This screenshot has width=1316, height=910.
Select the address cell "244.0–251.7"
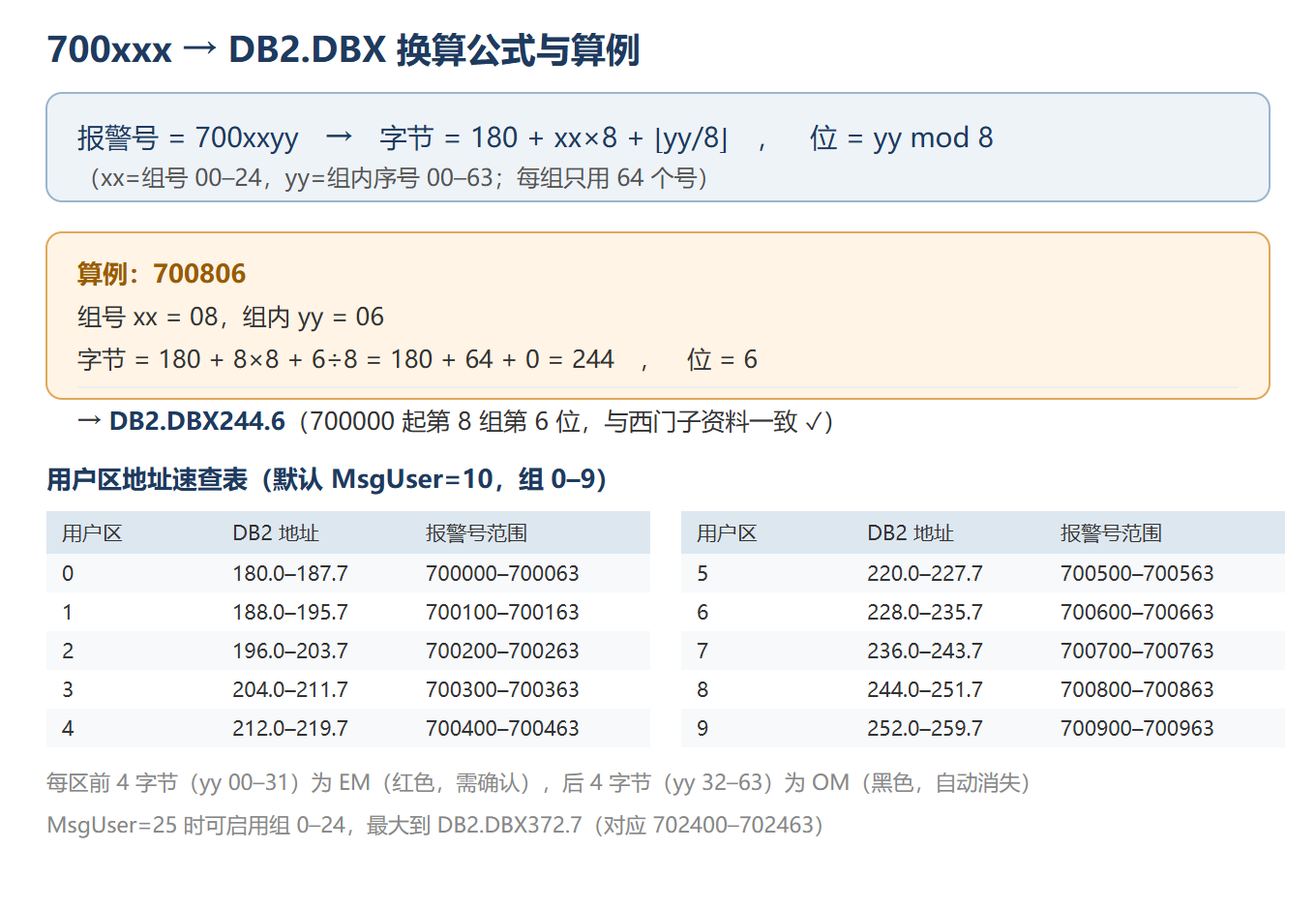click(x=925, y=689)
